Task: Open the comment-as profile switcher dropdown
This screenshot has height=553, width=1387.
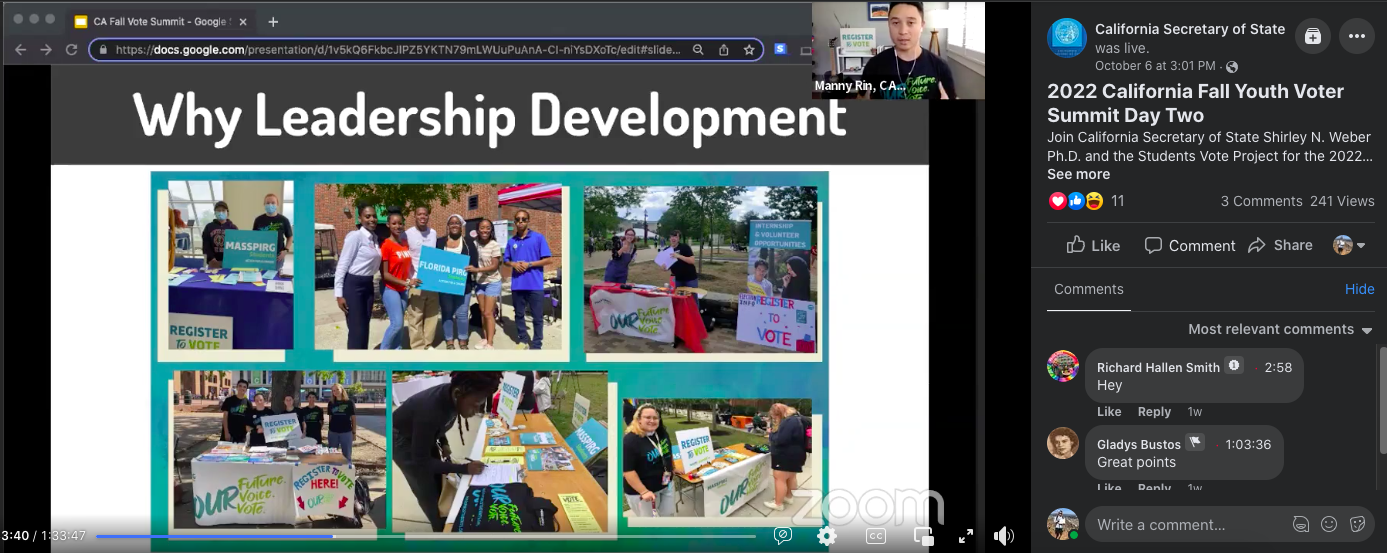Action: pos(1349,245)
